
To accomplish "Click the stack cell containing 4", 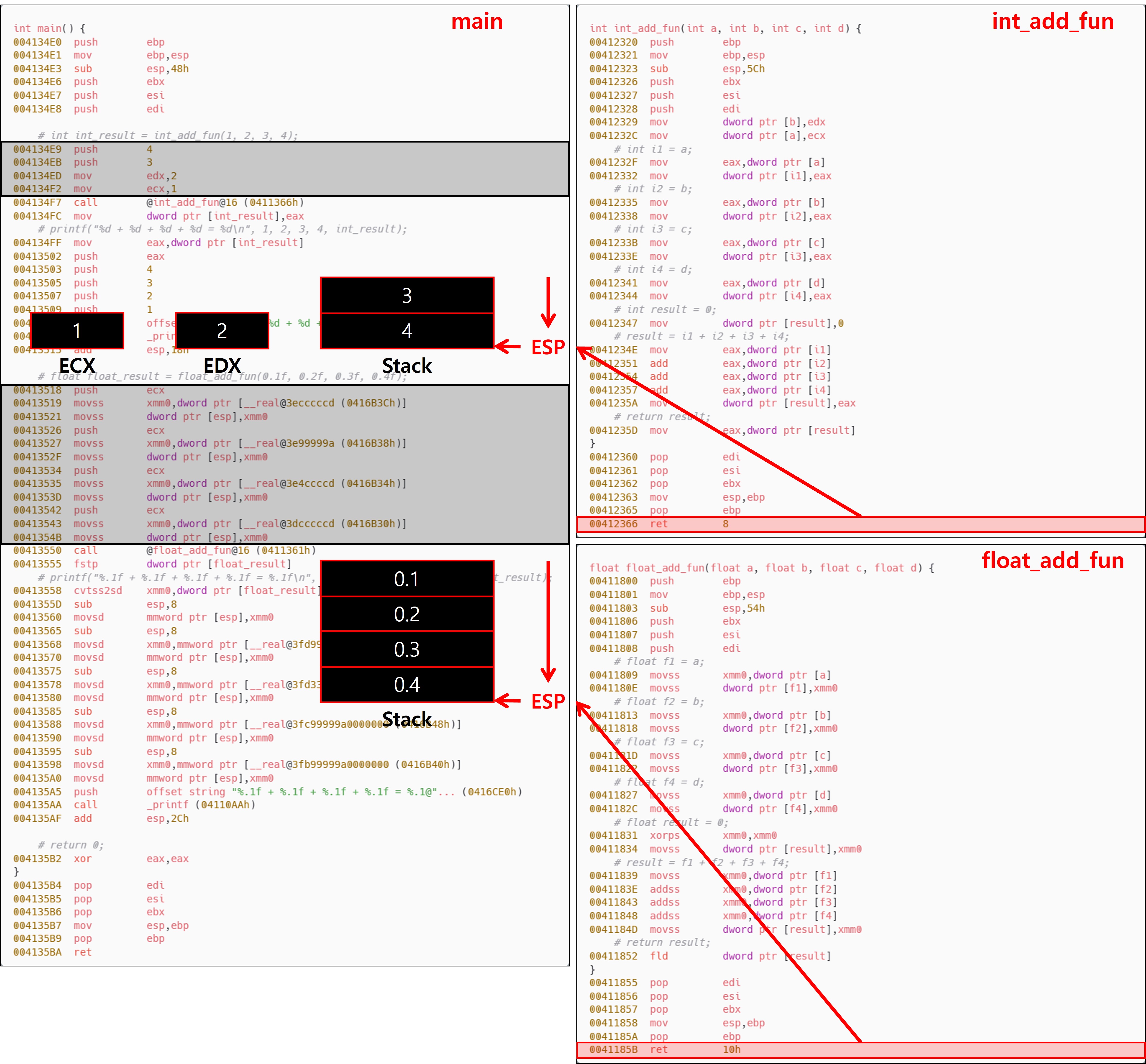I will point(407,331).
